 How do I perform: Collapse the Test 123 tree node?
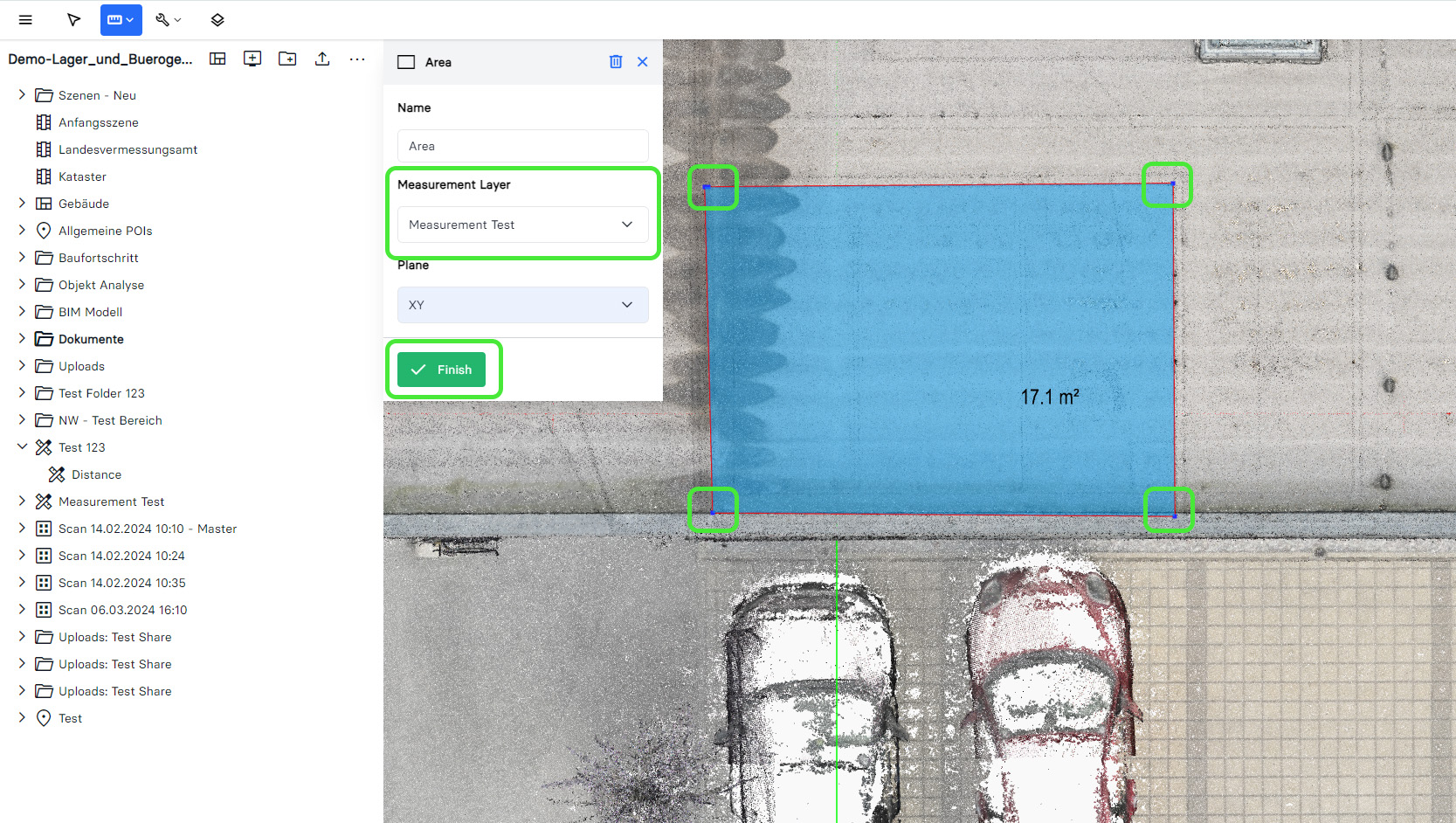[x=22, y=446]
